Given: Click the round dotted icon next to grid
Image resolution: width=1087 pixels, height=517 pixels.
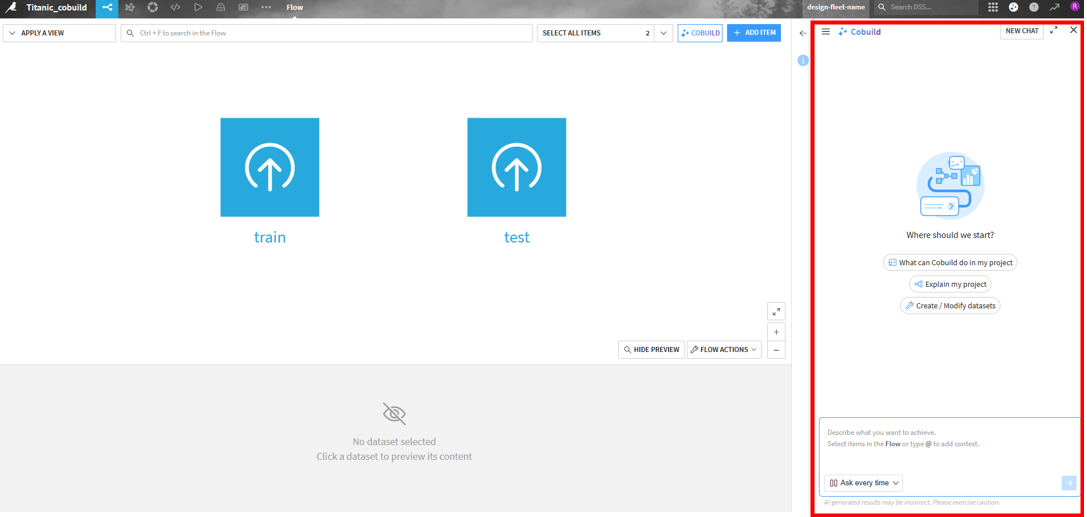Looking at the screenshot, I should [1014, 8].
